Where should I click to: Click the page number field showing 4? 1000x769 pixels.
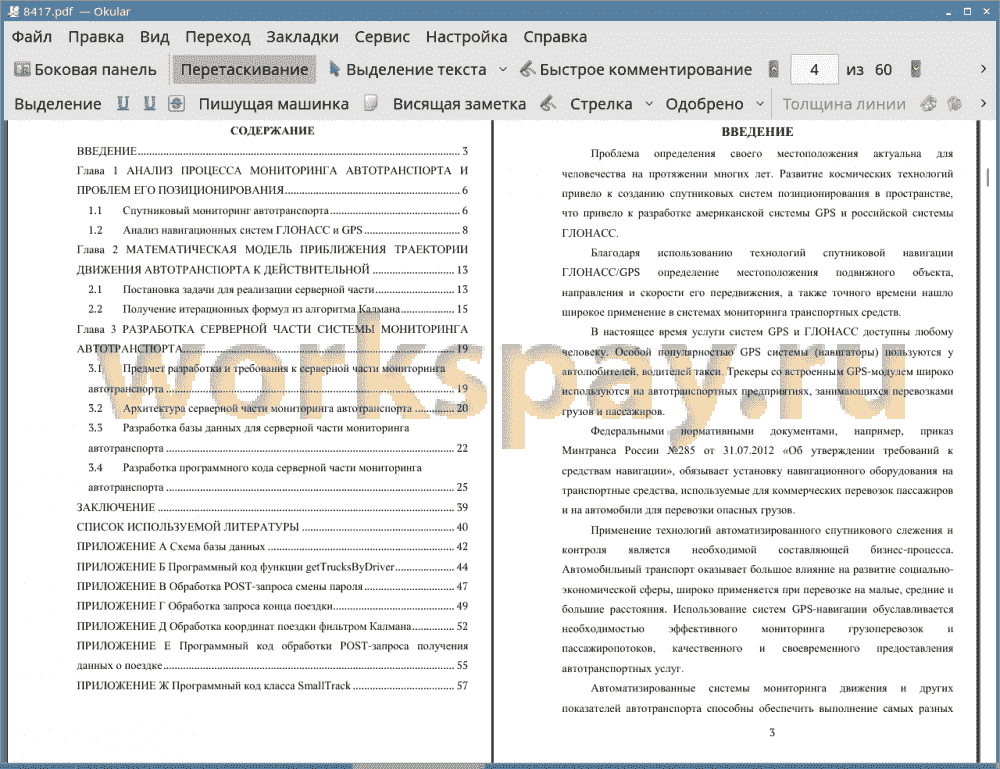point(814,70)
